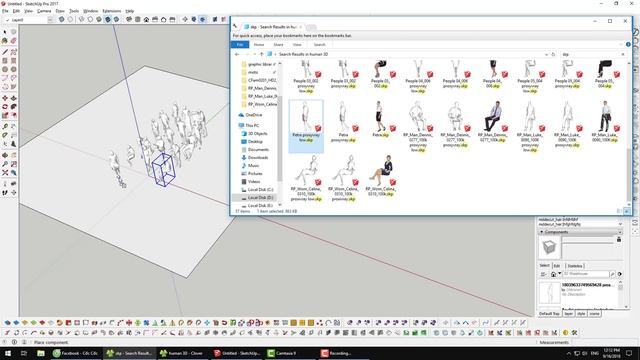The height and width of the screenshot is (360, 640).
Task: Switch to the layer tray tab
Action: coord(569,313)
